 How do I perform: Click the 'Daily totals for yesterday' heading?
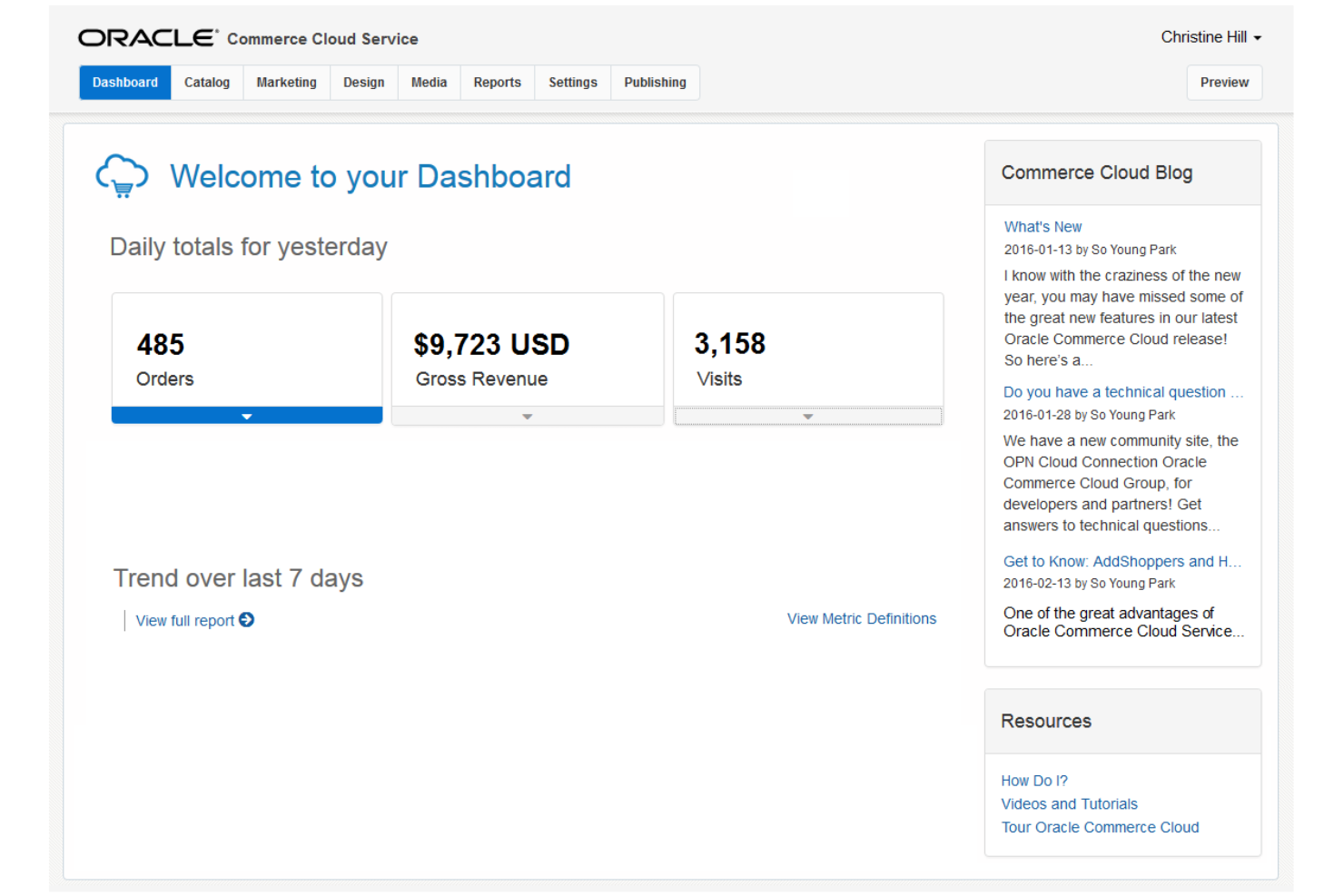click(249, 247)
